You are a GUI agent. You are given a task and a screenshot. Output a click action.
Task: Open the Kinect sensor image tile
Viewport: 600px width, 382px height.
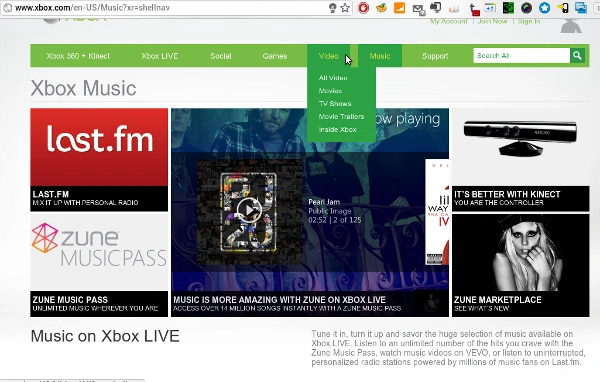[520, 147]
